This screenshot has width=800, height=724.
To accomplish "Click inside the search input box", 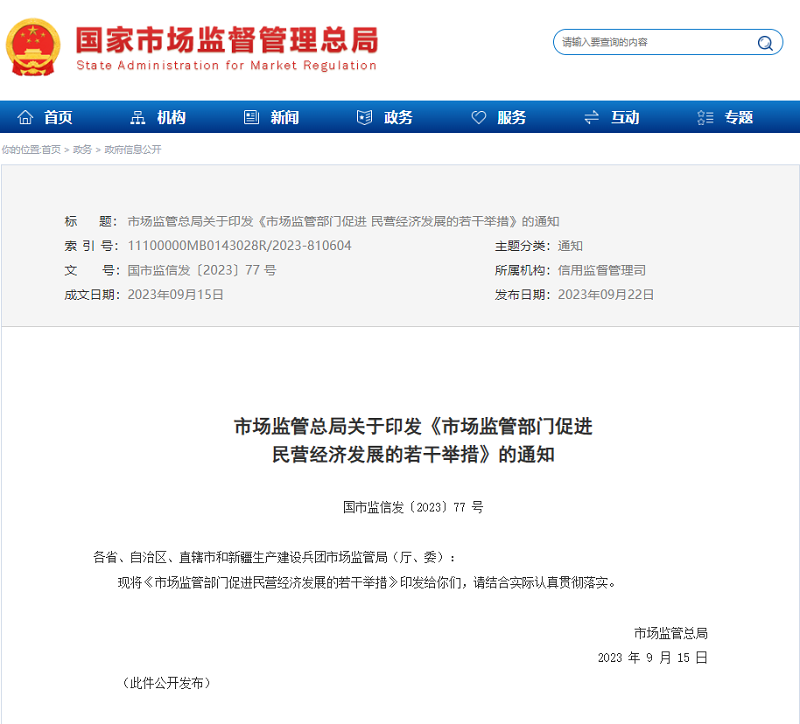I will 650,42.
